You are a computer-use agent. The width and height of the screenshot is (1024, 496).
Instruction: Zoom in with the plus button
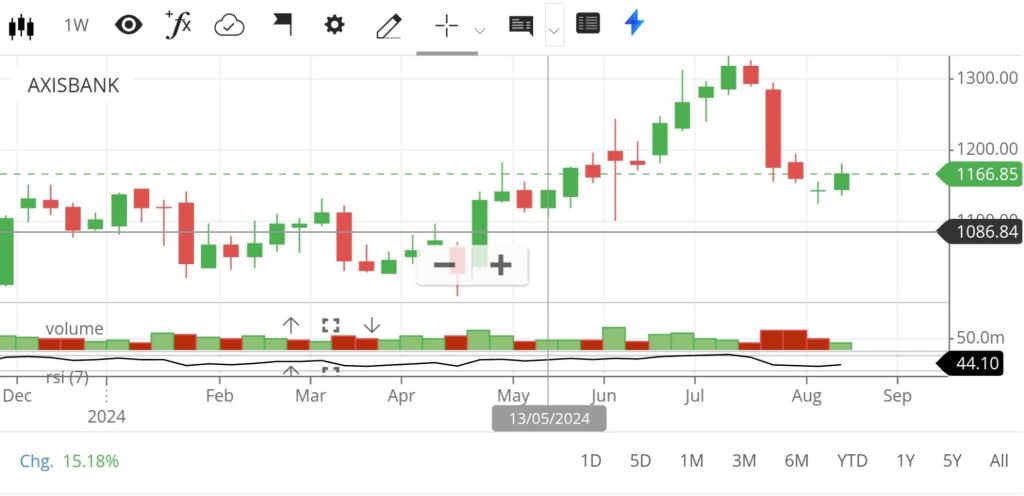[500, 265]
